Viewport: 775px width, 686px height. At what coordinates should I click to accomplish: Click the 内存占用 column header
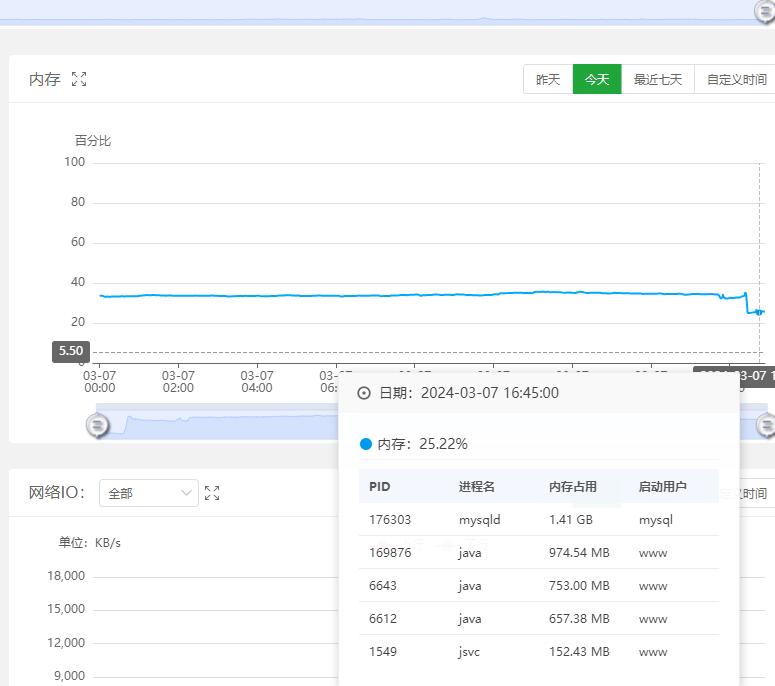[572, 486]
